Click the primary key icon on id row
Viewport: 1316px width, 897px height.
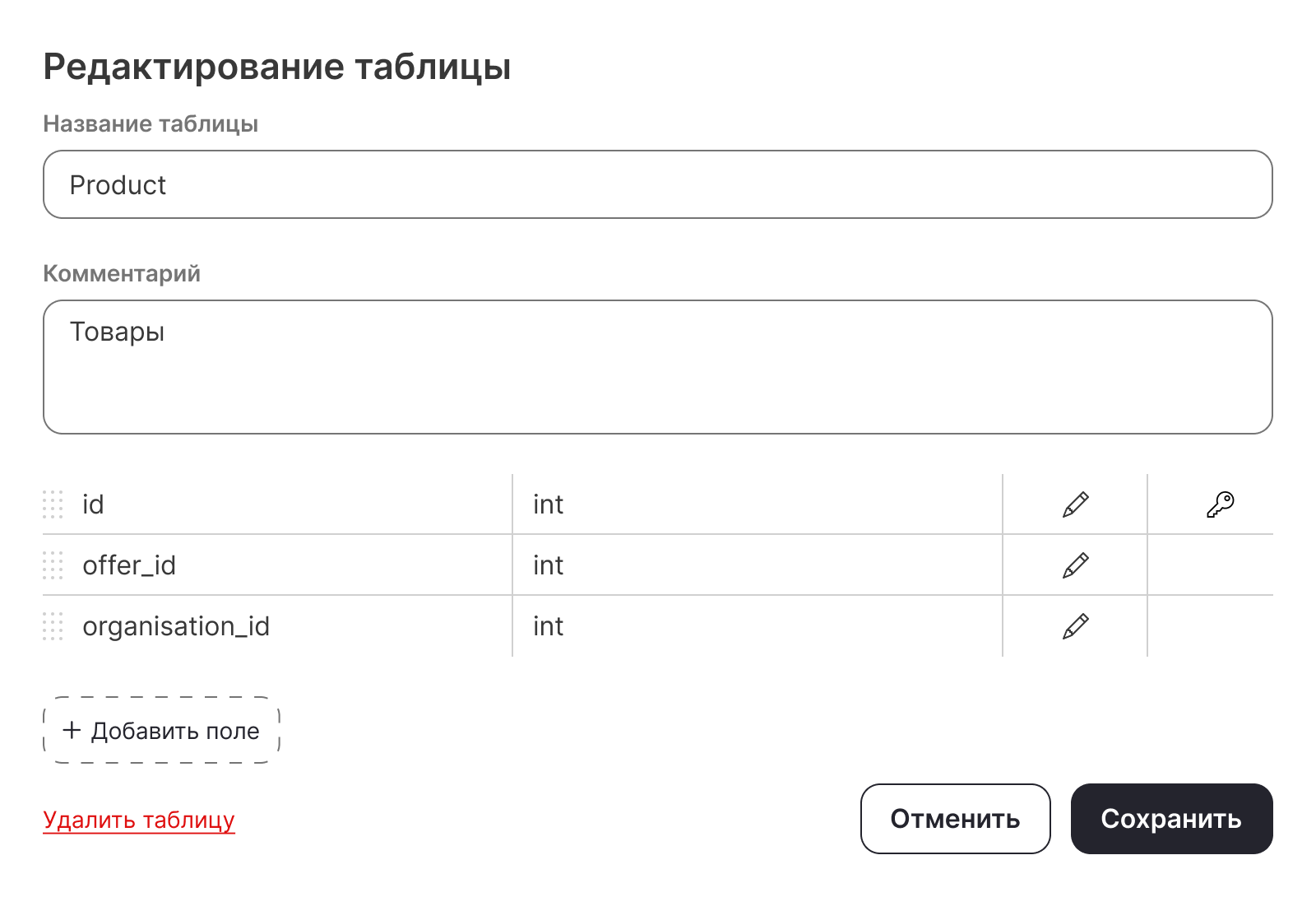click(x=1220, y=504)
